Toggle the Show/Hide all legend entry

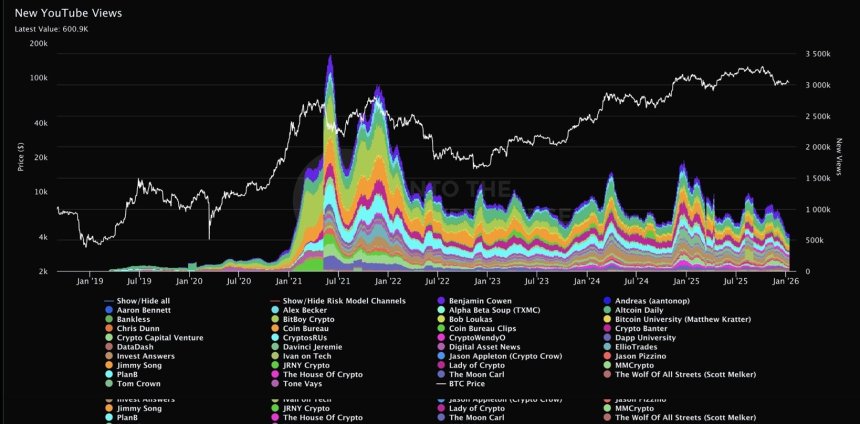tap(139, 301)
